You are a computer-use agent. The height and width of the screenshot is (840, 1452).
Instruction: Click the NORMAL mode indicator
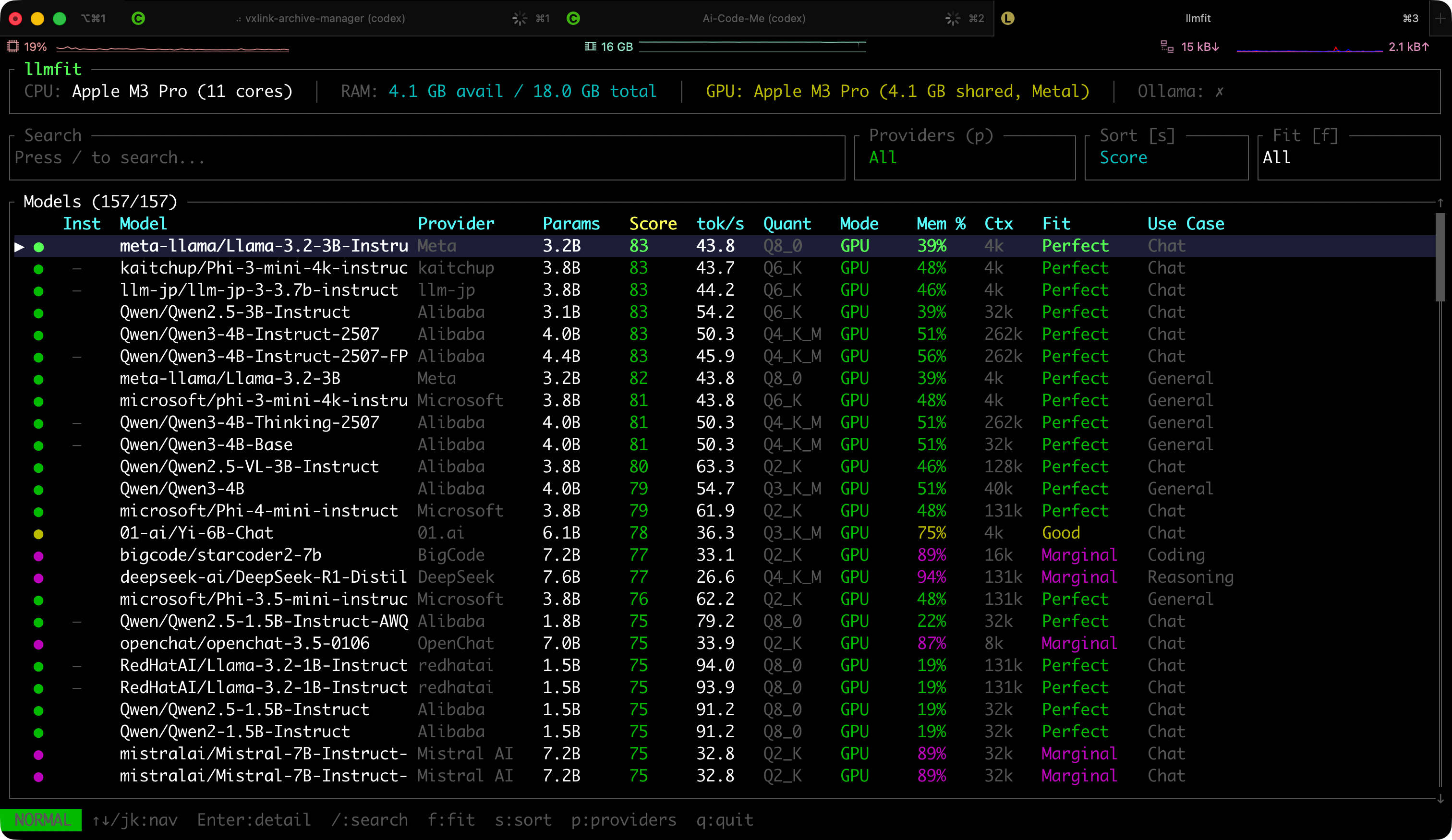pos(41,820)
